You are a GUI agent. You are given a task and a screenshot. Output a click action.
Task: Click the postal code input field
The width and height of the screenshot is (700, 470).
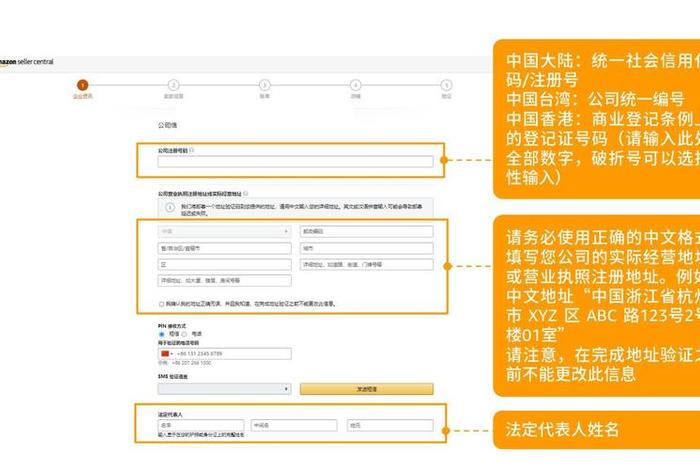(x=366, y=232)
